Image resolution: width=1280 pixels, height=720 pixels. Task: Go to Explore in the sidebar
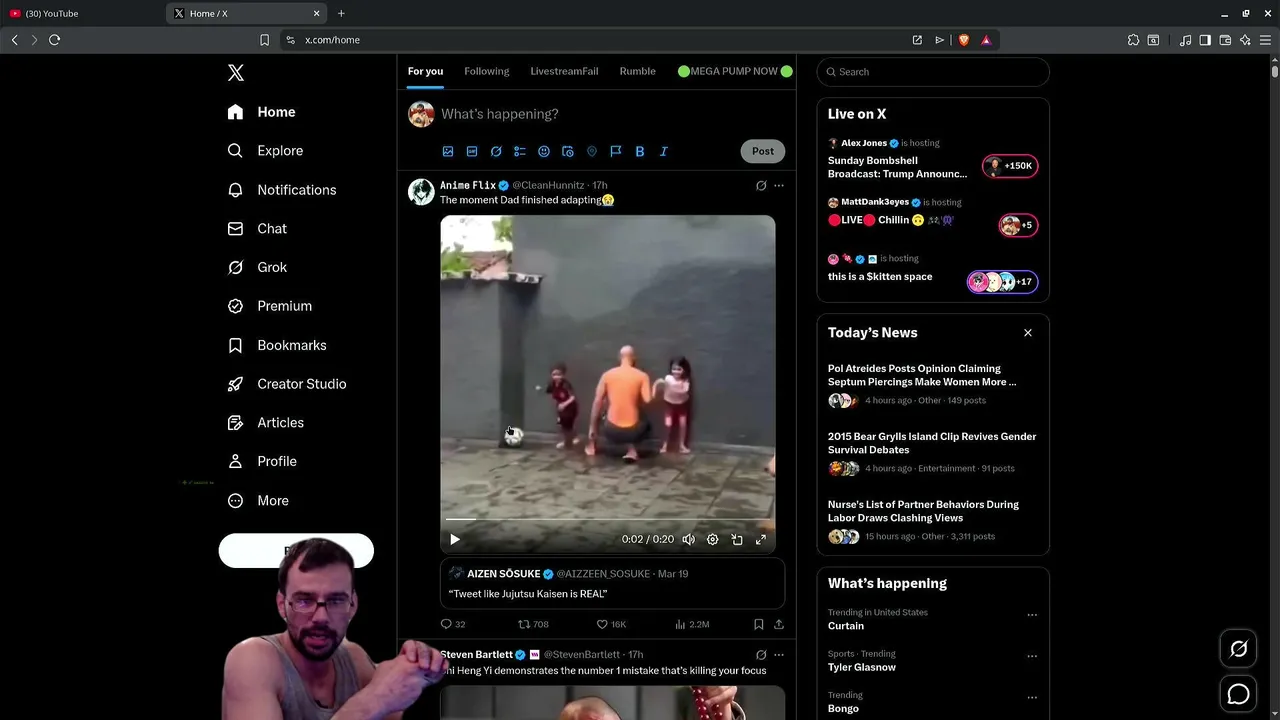click(x=265, y=151)
